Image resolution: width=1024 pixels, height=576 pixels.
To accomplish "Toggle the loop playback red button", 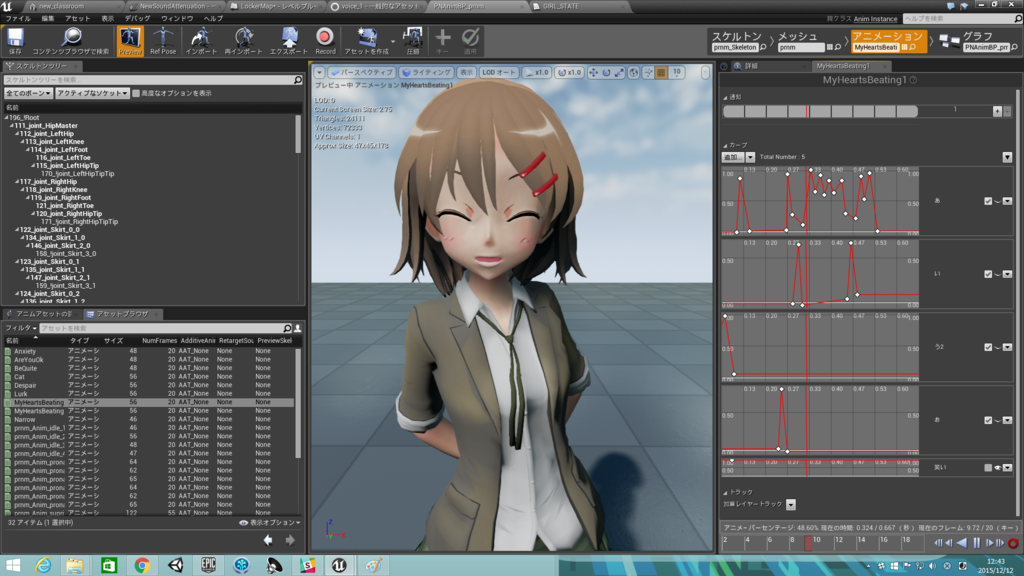I will [1013, 543].
